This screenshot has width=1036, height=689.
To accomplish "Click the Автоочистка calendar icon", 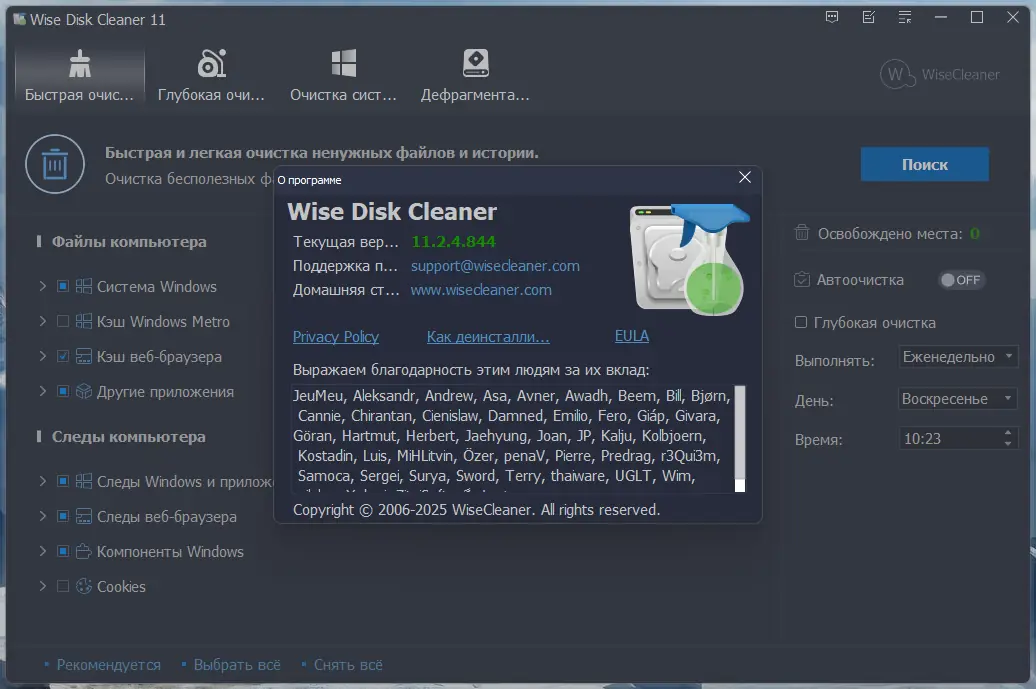I will pos(801,279).
